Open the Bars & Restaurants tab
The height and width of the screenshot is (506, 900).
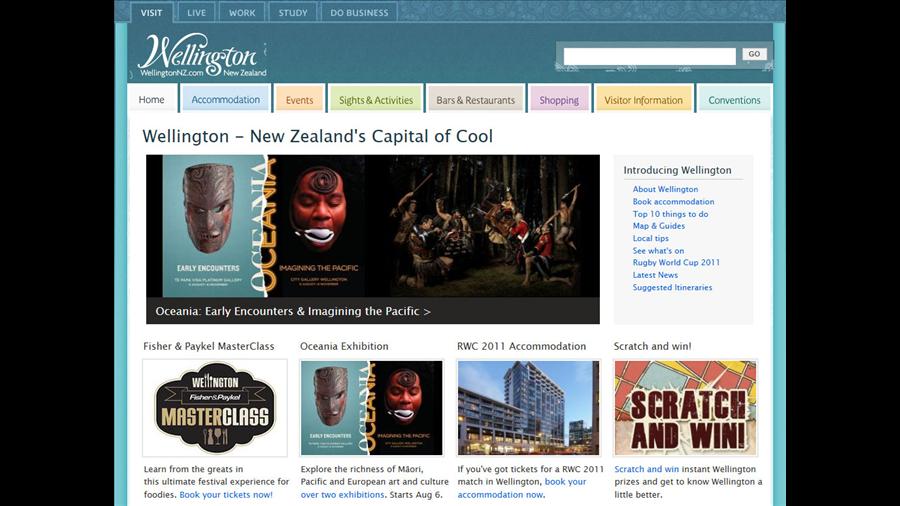click(476, 100)
